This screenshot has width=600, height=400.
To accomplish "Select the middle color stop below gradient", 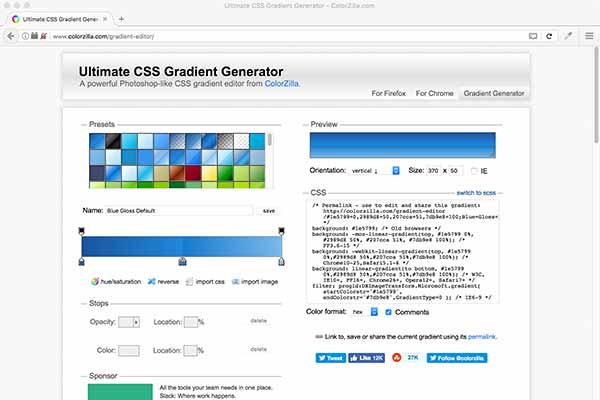I will point(183,261).
